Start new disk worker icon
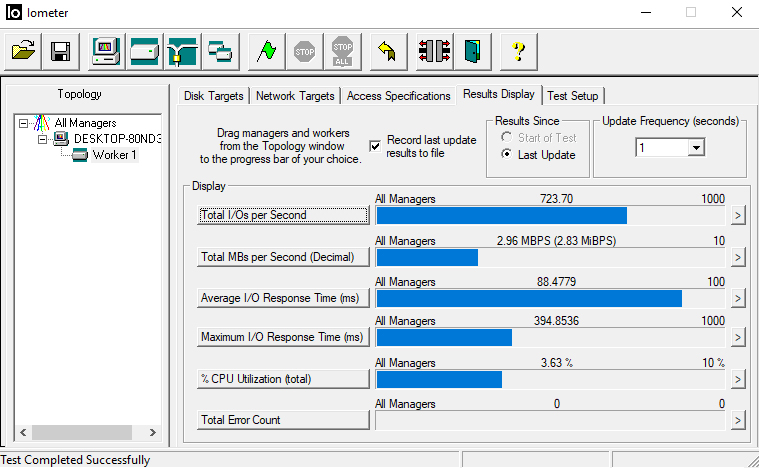Viewport: 759px width, 468px height. (145, 51)
